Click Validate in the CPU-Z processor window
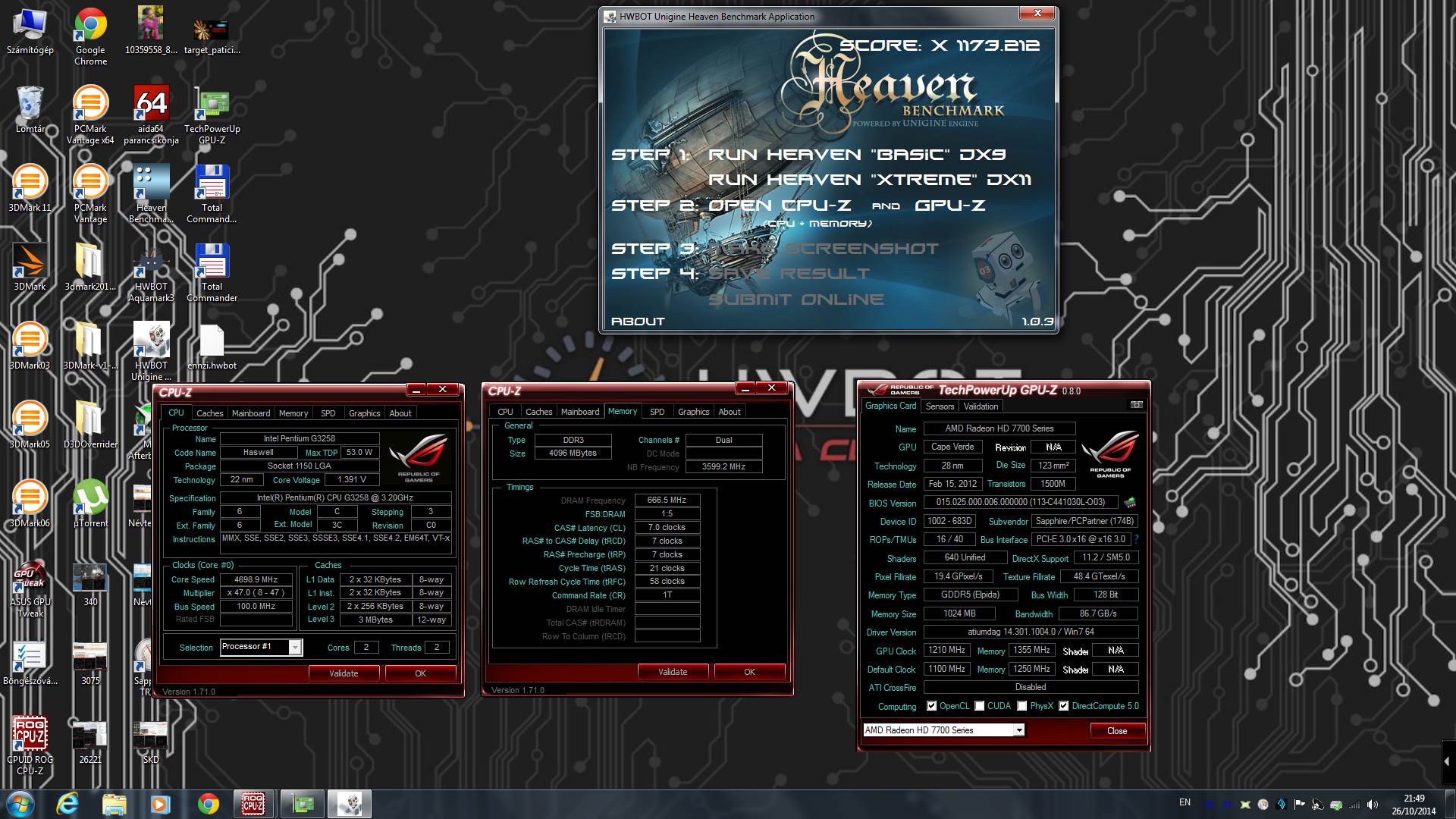1456x819 pixels. (x=344, y=673)
